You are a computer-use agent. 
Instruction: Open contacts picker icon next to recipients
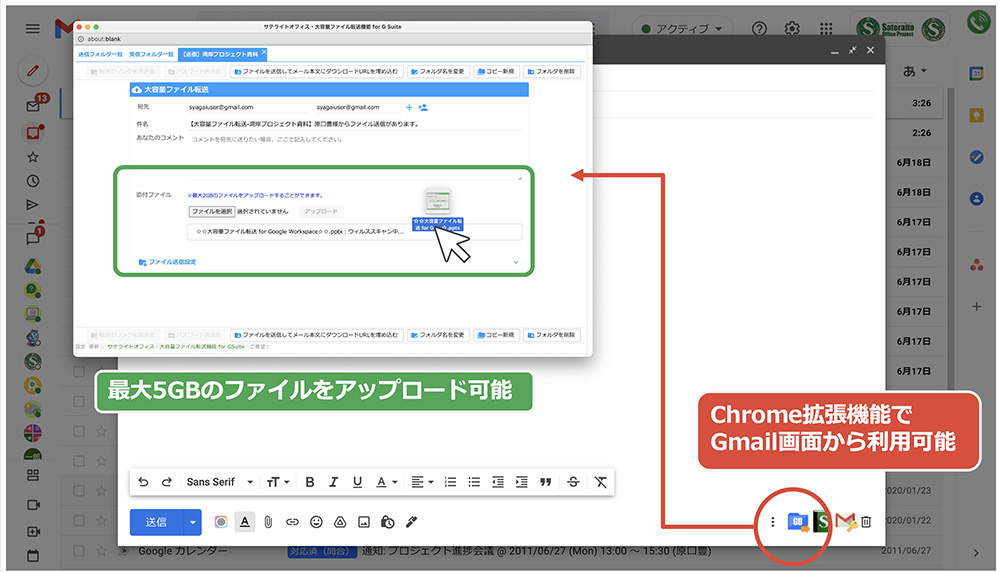click(423, 107)
